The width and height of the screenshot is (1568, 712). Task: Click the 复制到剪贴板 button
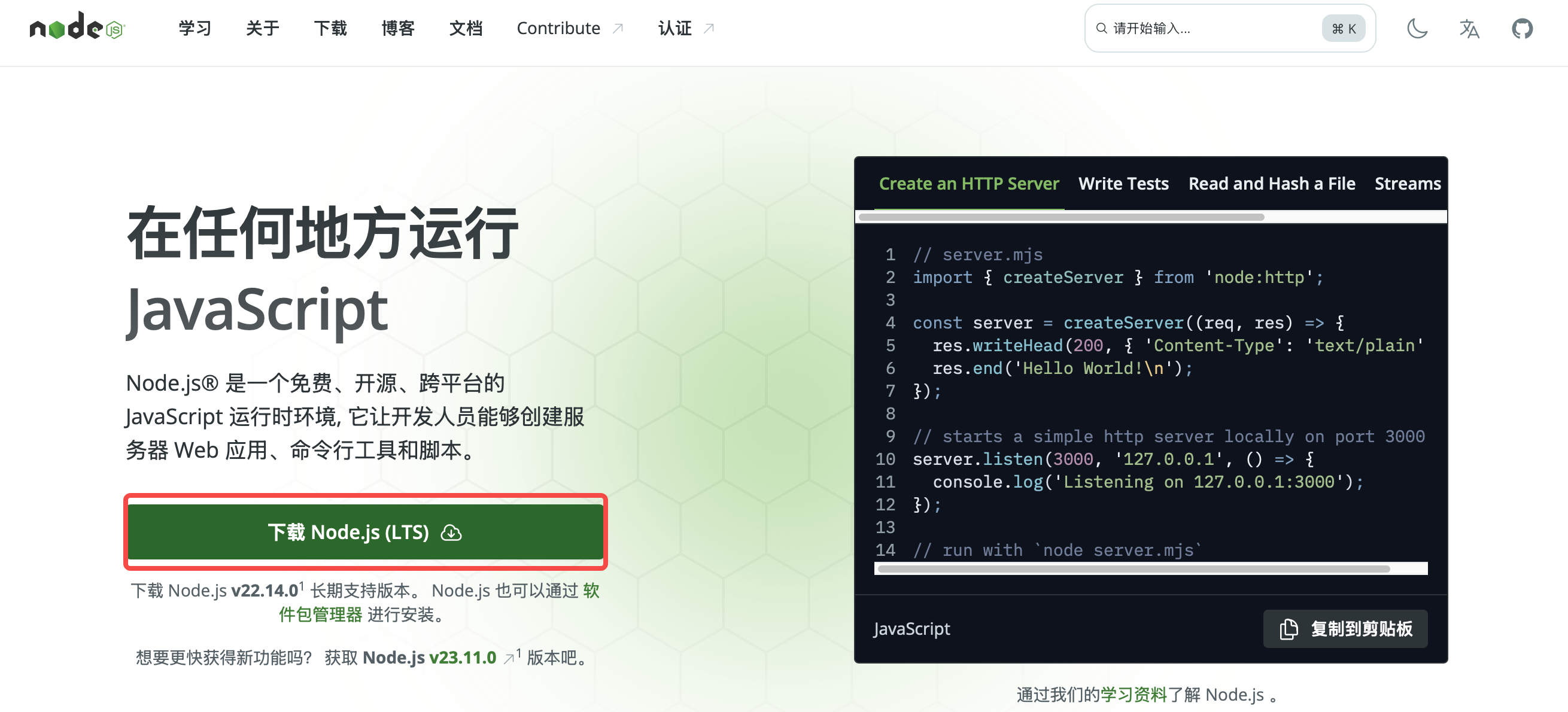pyautogui.click(x=1345, y=628)
